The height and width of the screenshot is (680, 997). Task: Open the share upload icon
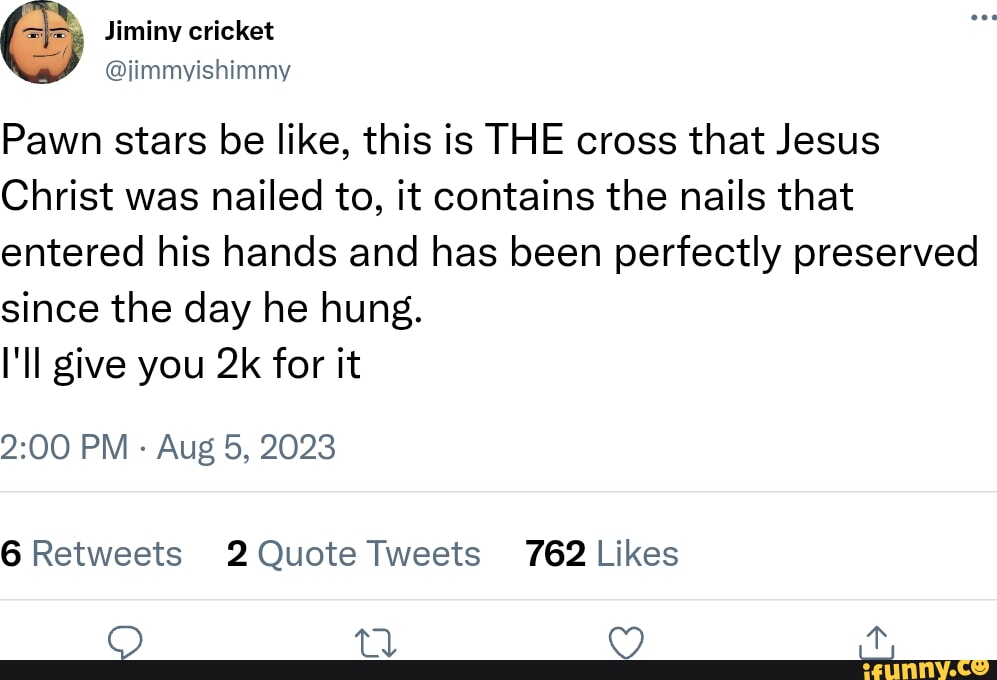click(x=874, y=641)
